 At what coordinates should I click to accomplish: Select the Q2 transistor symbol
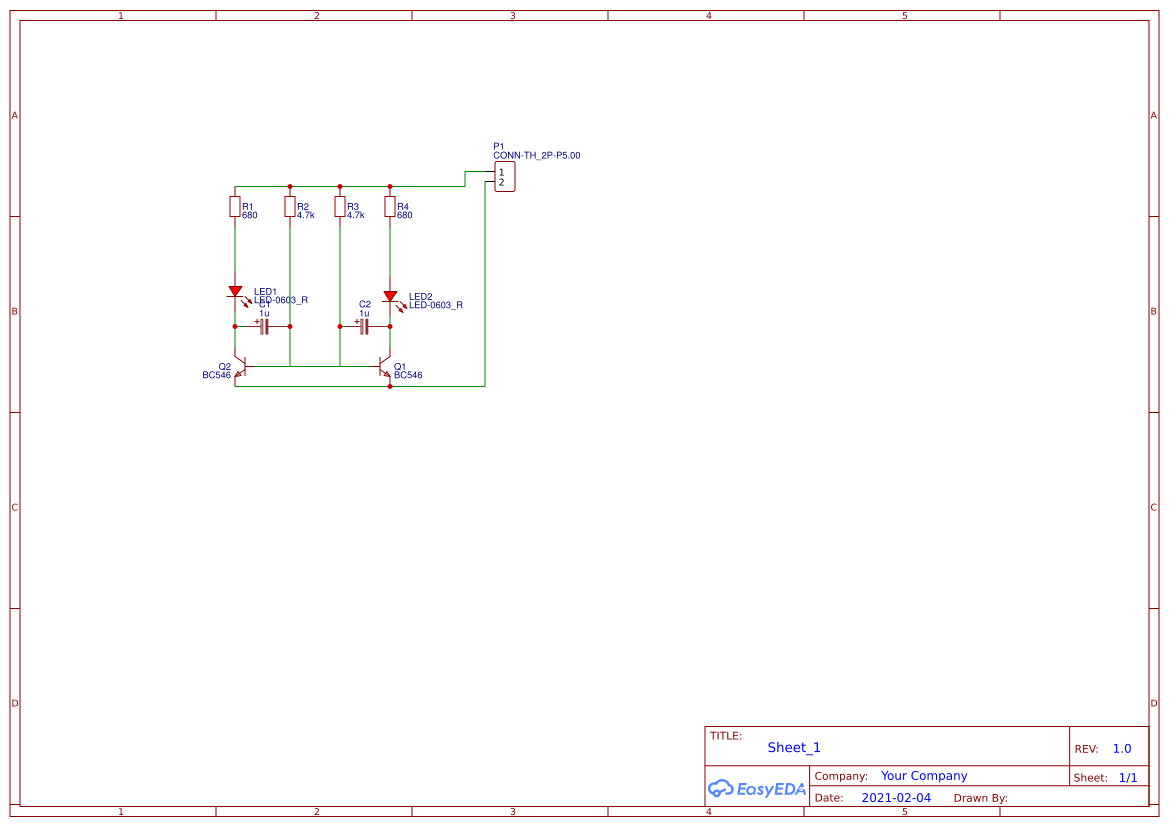point(240,367)
